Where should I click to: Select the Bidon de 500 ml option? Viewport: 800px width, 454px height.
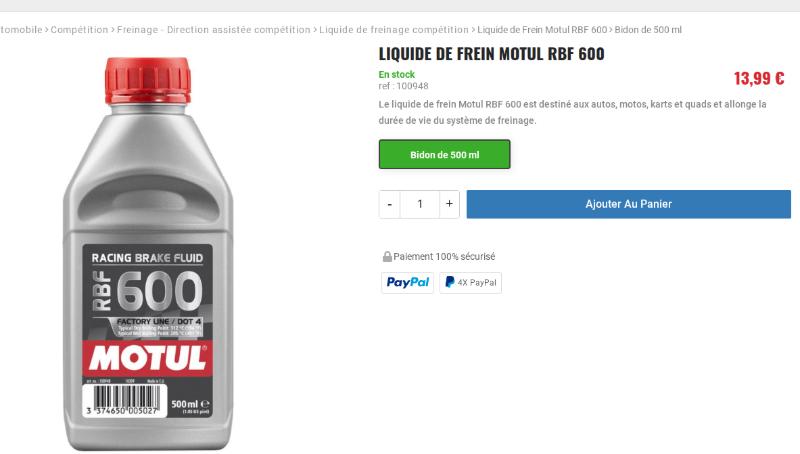click(444, 155)
